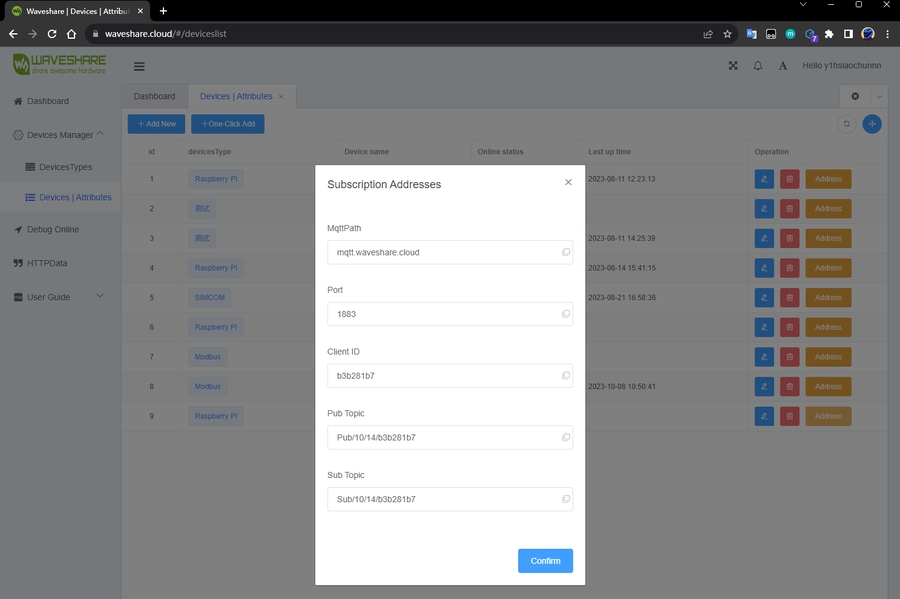Viewport: 900px width, 599px height.
Task: Enter fullscreen mode from header
Action: (733, 66)
